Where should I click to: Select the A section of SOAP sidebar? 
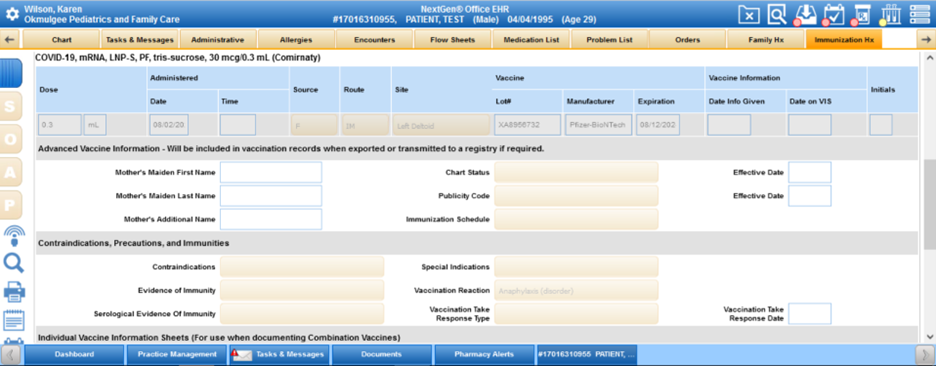(x=11, y=172)
